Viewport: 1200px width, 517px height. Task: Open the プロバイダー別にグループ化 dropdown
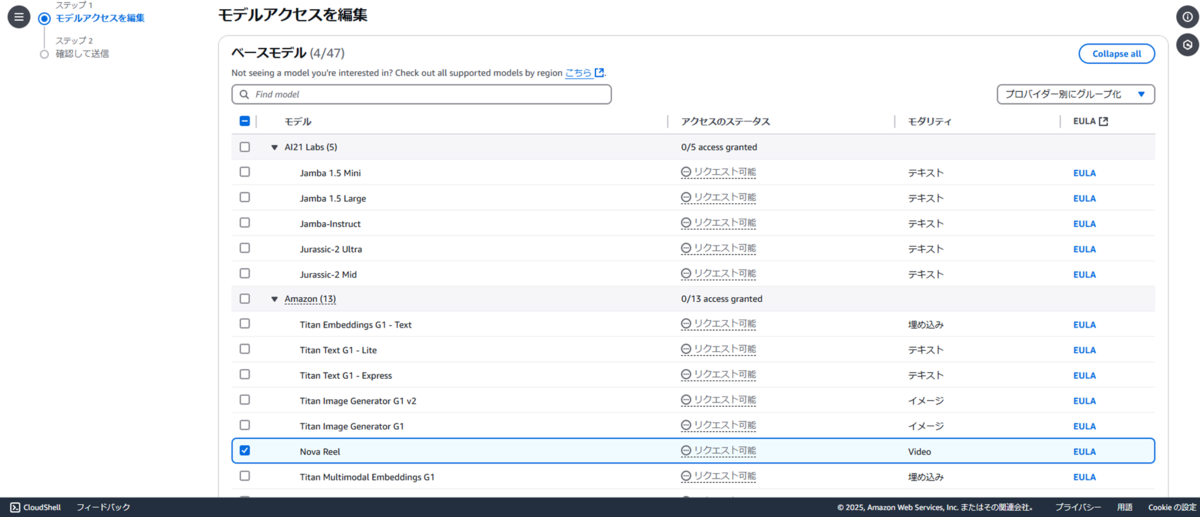(x=1075, y=94)
